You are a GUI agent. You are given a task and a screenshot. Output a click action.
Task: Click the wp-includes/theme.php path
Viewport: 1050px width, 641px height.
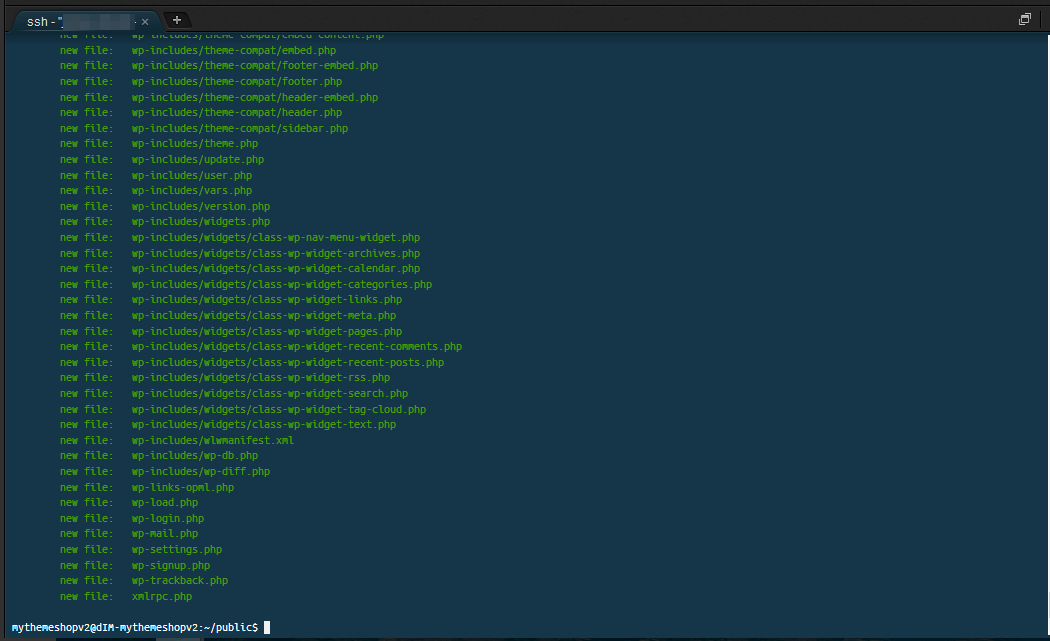point(195,143)
